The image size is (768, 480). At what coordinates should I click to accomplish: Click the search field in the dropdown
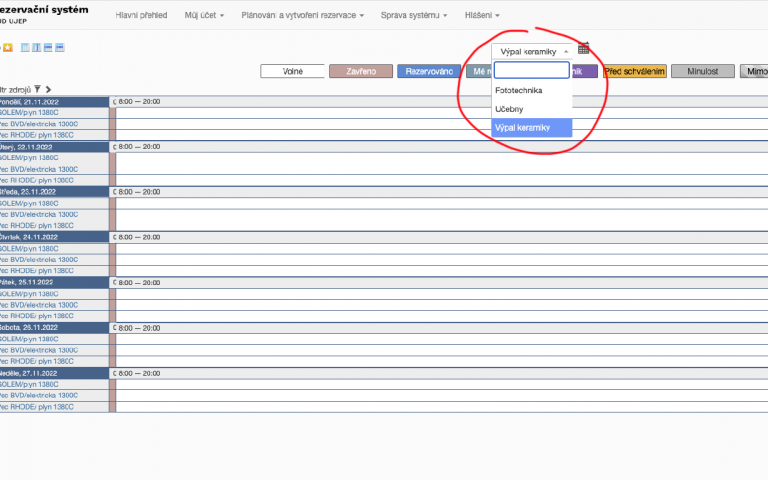(531, 70)
